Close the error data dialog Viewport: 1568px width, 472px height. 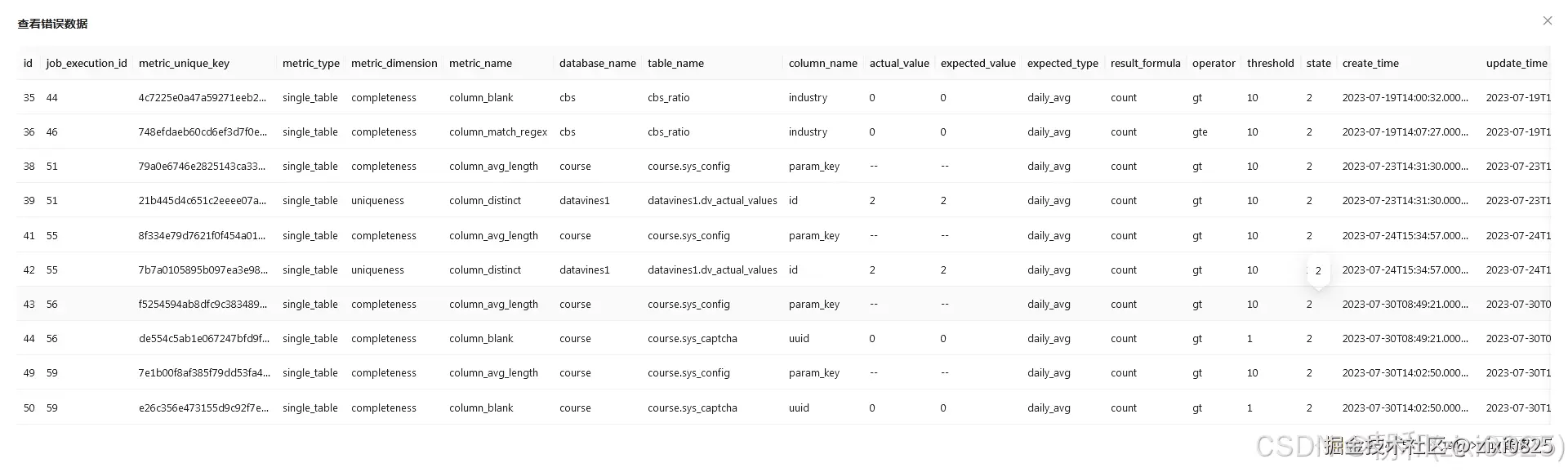[1547, 21]
